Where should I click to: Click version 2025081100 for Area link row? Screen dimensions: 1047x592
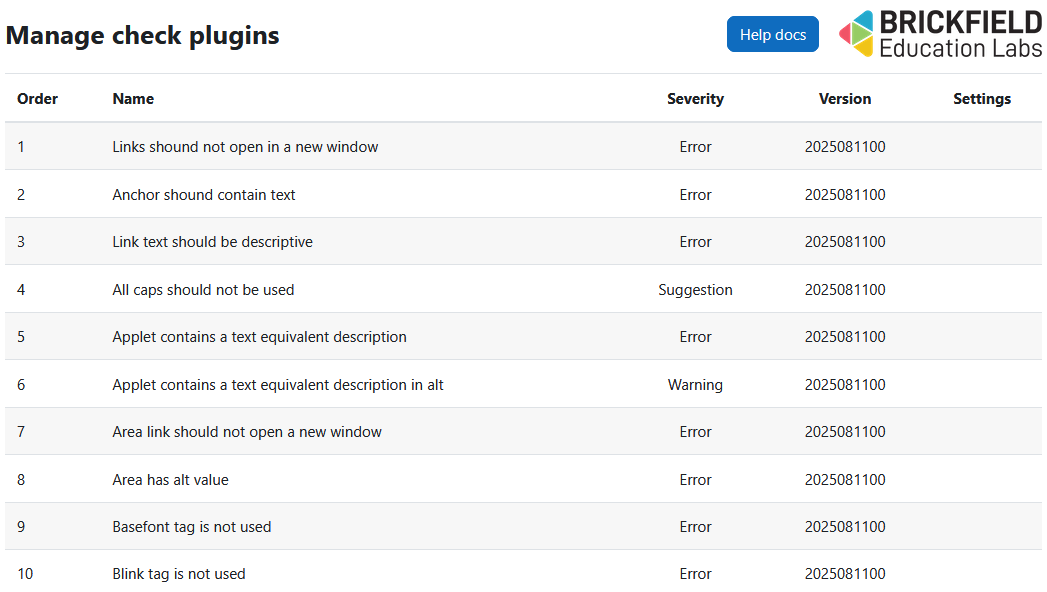pos(845,432)
